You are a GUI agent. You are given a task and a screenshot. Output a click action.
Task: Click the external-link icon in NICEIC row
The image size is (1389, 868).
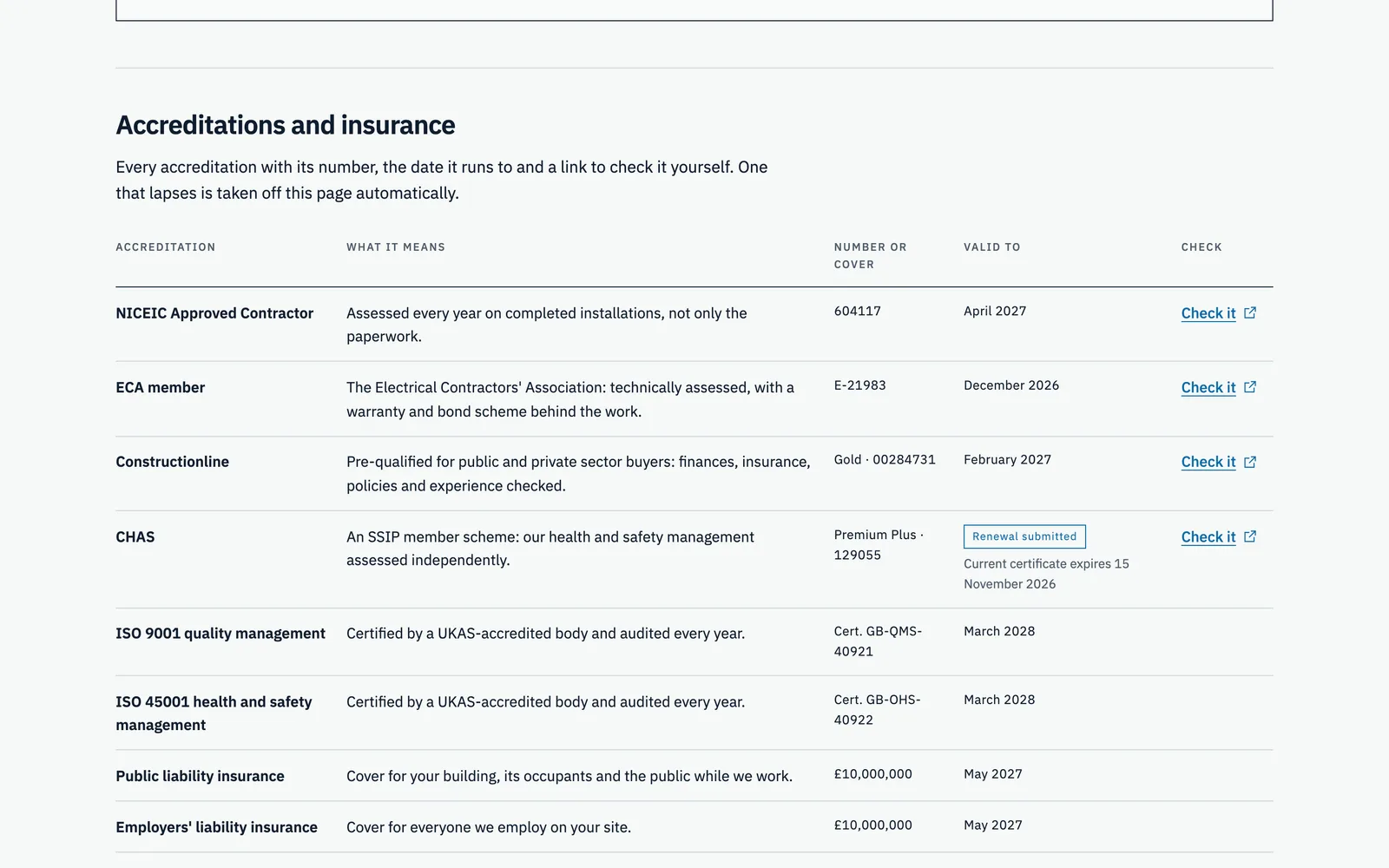pyautogui.click(x=1250, y=312)
